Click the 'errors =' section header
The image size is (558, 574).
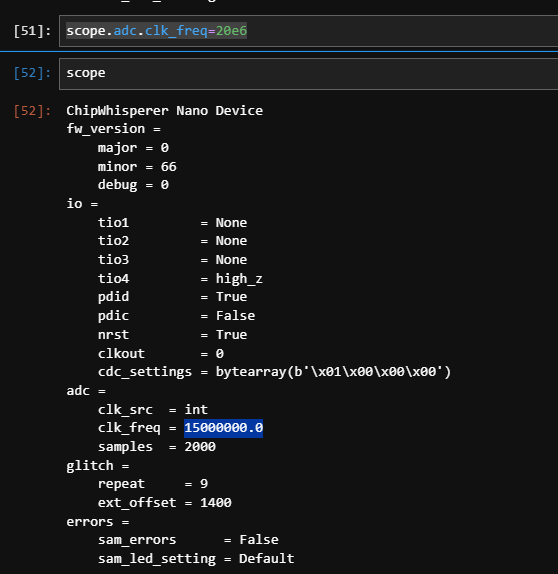[x=98, y=521]
